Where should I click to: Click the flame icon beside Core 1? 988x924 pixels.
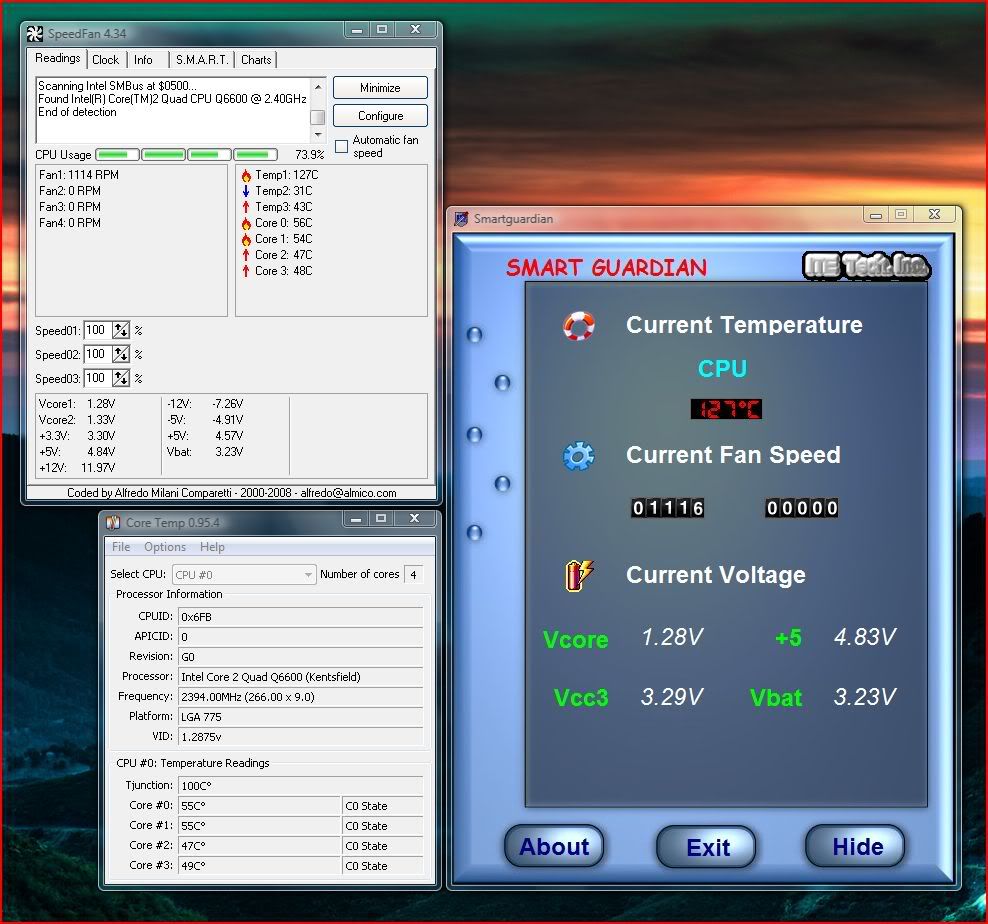coord(246,239)
